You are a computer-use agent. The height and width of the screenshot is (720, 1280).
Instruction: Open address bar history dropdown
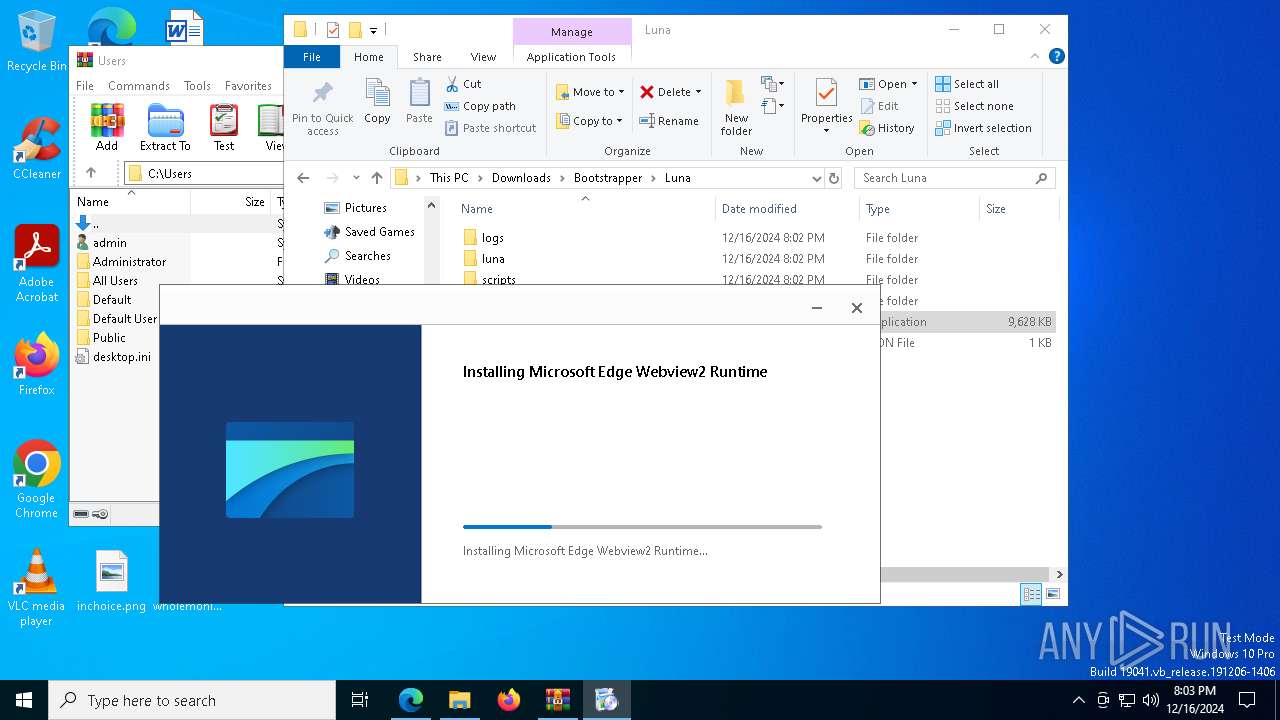tap(817, 178)
